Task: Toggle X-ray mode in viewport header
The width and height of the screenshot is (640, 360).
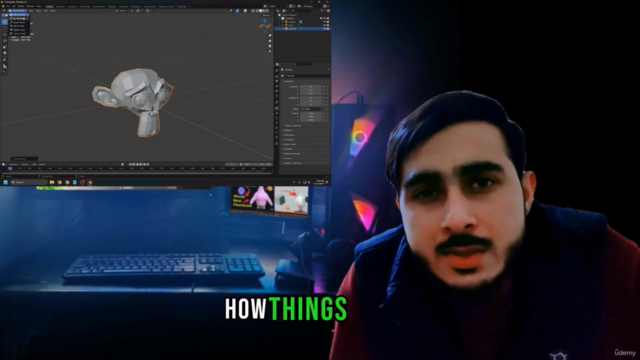Action: (x=253, y=11)
